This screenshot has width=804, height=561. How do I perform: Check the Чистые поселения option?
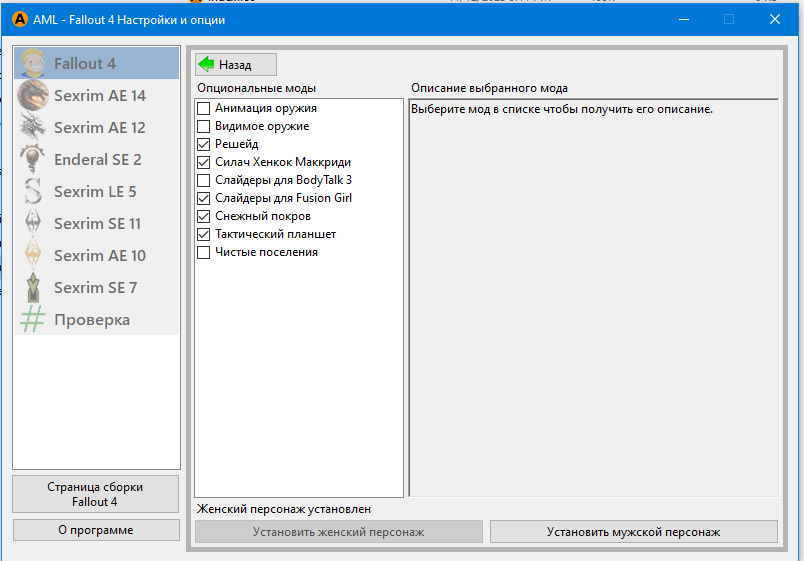(x=204, y=252)
